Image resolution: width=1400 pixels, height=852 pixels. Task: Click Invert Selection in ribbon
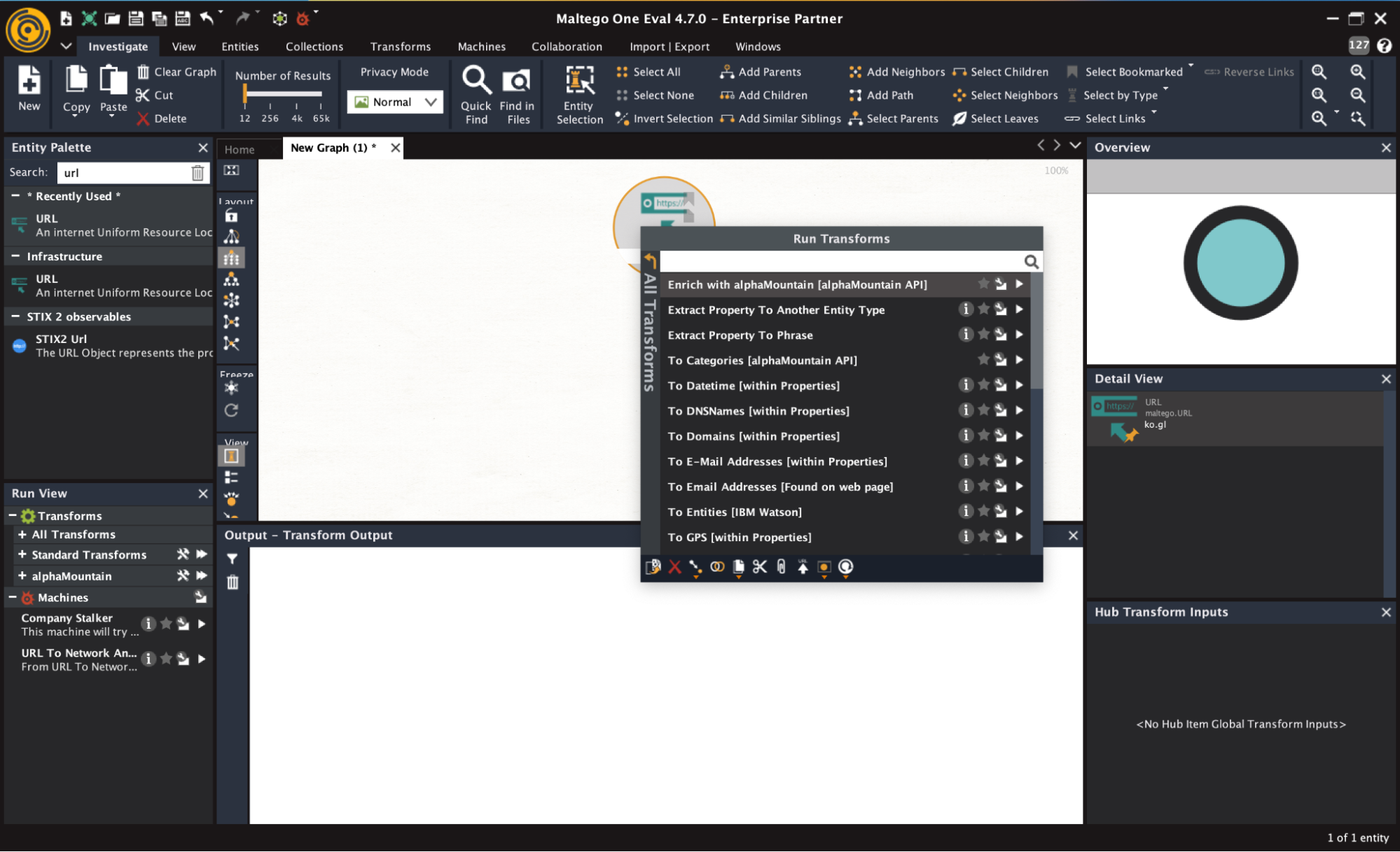tap(664, 118)
